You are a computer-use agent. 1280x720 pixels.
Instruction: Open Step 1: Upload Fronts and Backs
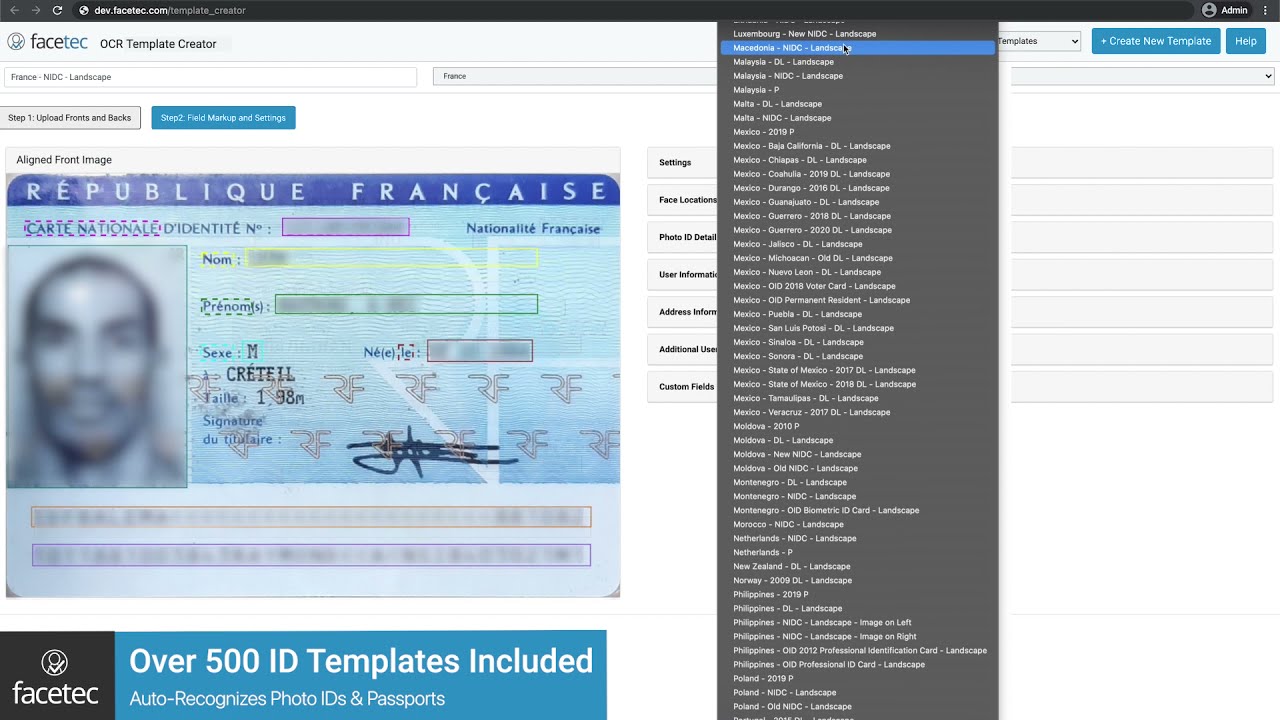[x=70, y=118]
